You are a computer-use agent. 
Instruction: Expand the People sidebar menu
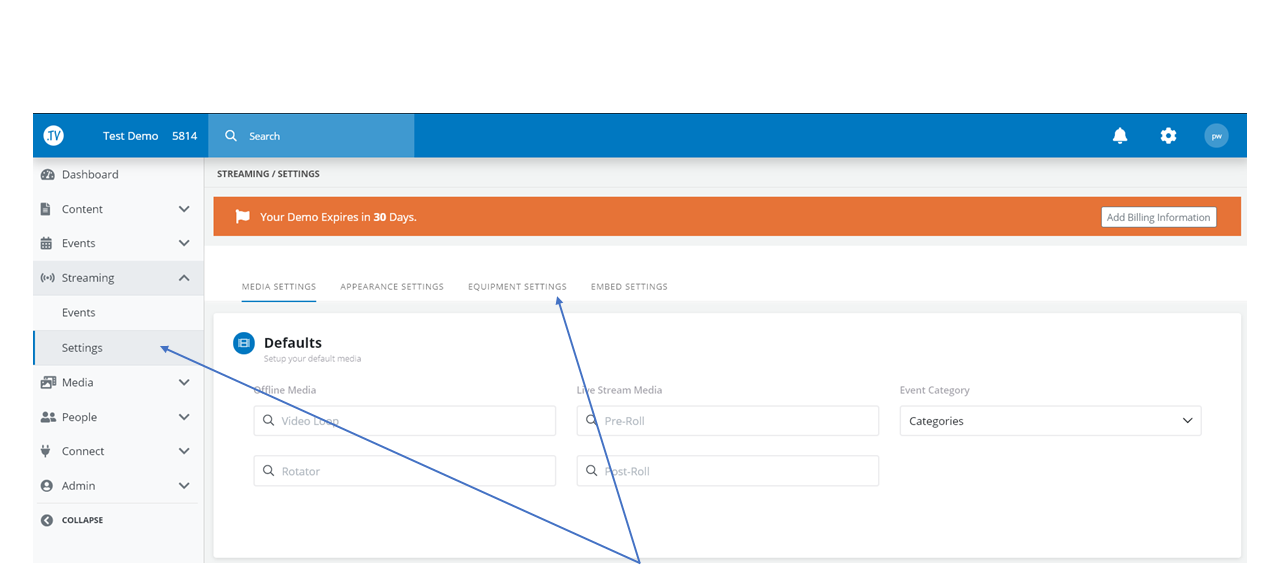(183, 417)
